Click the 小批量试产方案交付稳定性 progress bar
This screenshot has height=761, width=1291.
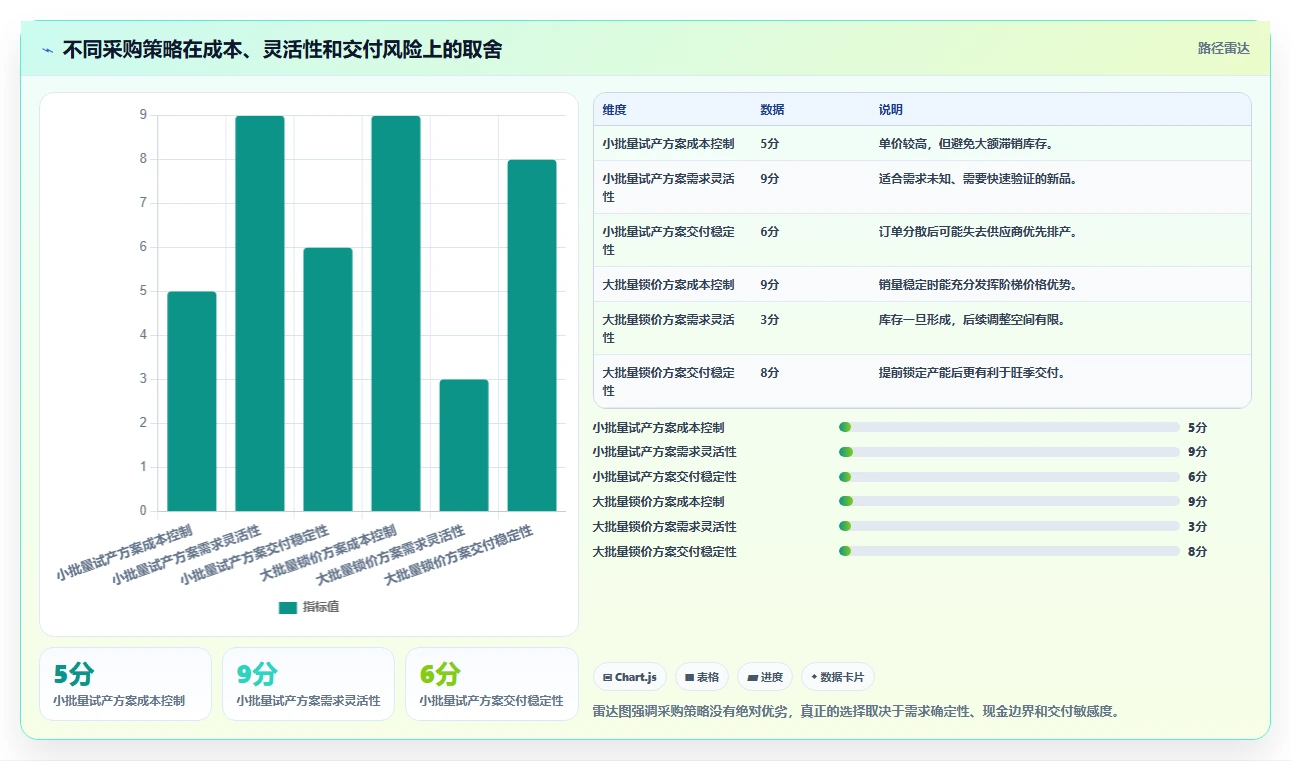tap(1009, 477)
